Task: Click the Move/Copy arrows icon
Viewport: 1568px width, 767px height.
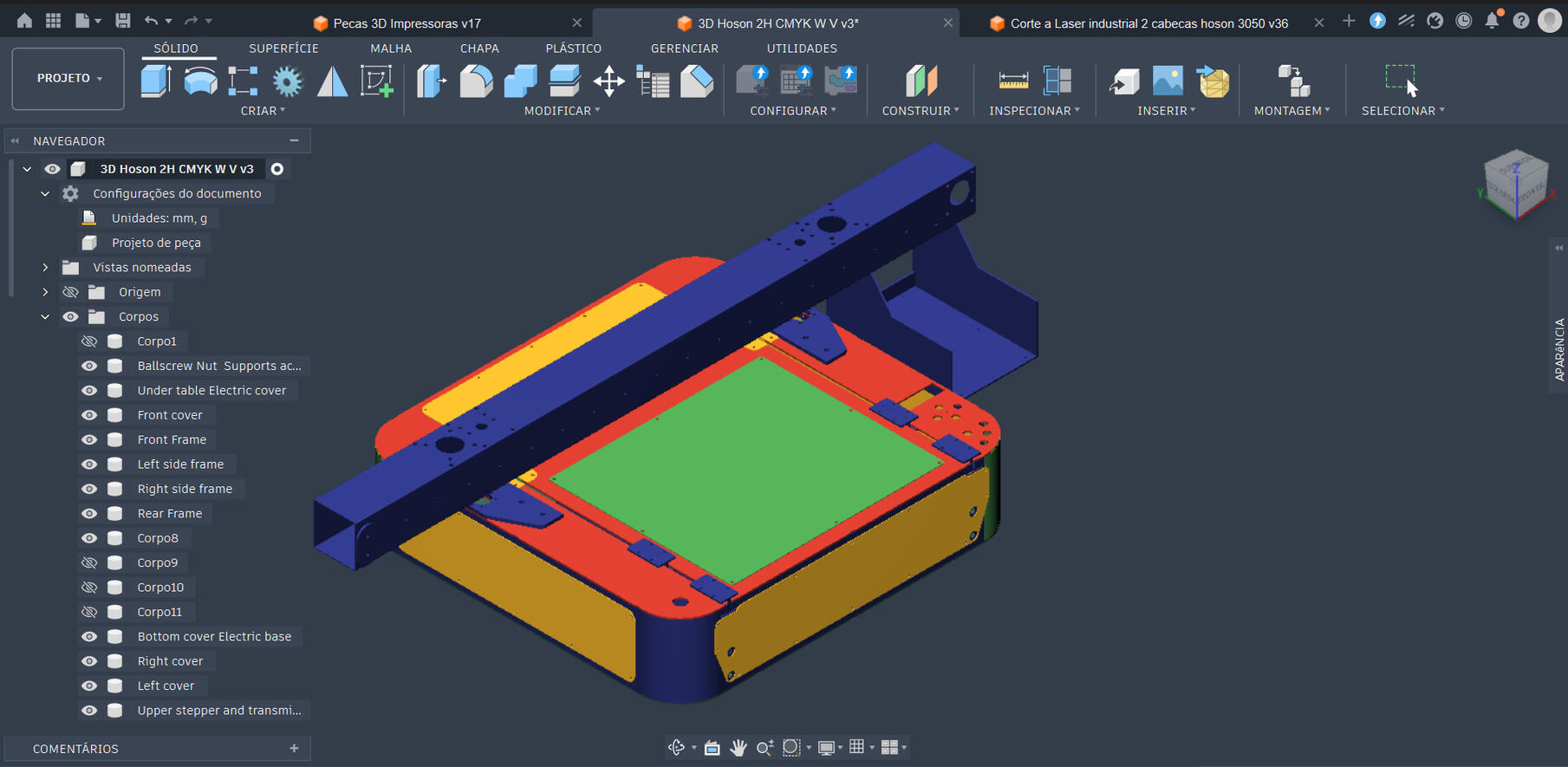Action: click(608, 81)
